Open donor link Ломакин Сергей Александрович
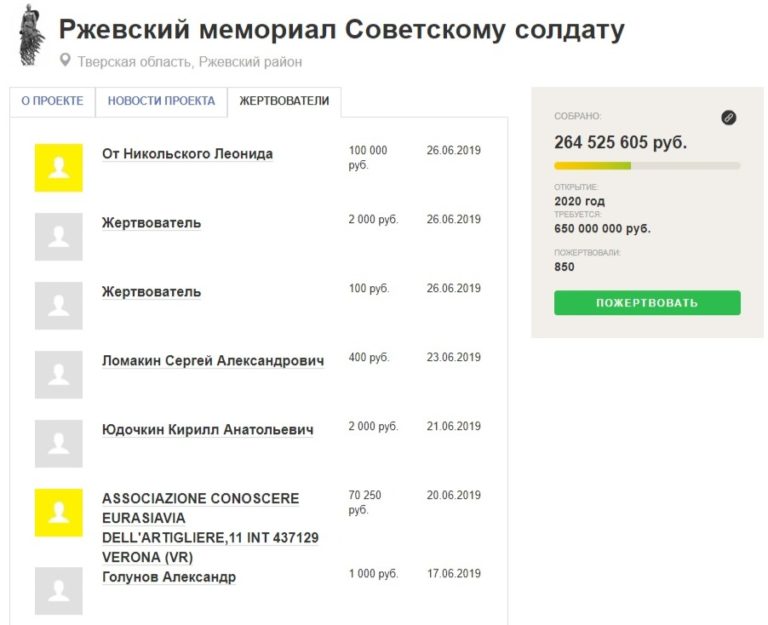The width and height of the screenshot is (768, 625). (213, 361)
